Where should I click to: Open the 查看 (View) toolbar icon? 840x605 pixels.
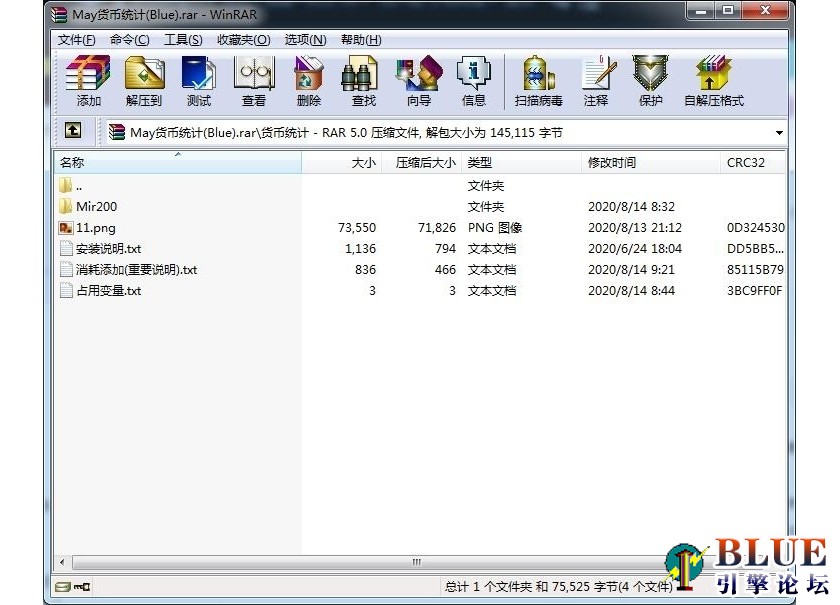[253, 81]
